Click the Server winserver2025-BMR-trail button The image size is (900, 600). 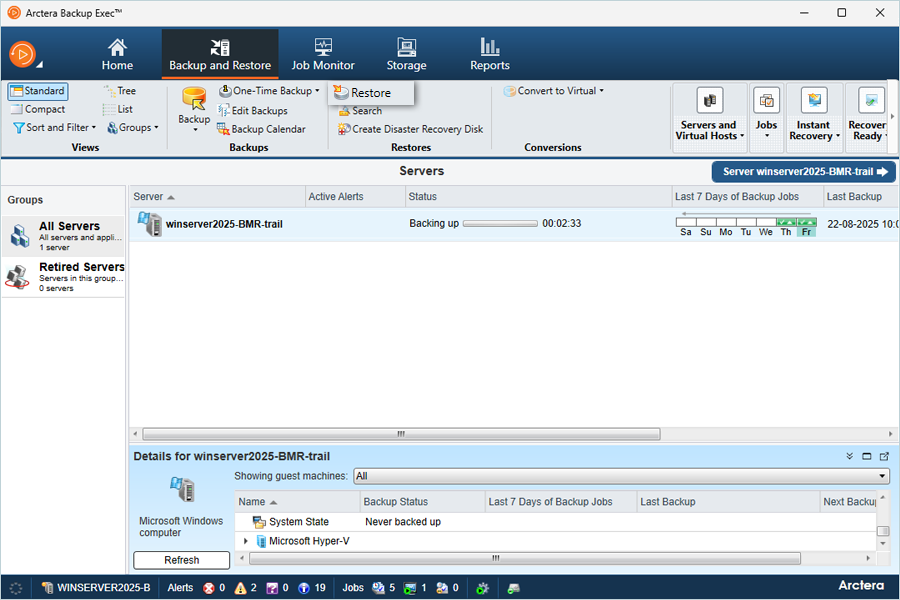(x=804, y=172)
